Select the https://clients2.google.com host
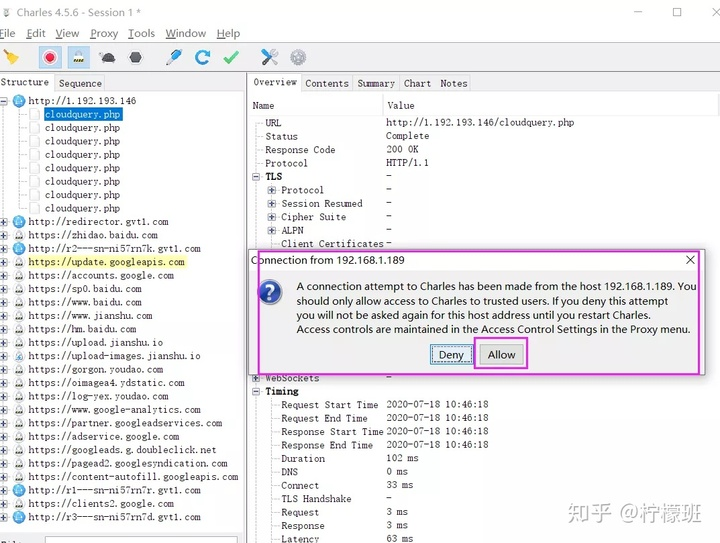 point(101,504)
